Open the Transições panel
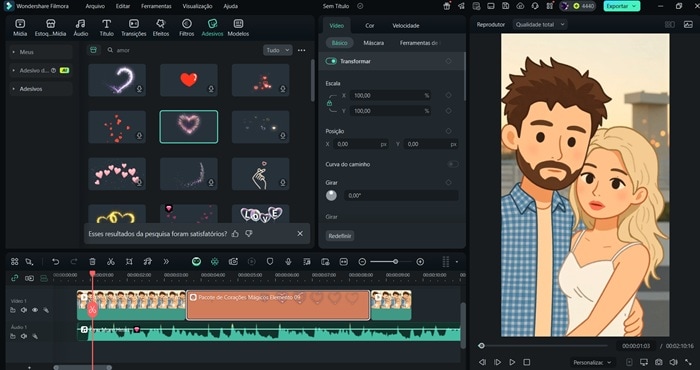Viewport: 700px width, 370px height. click(x=133, y=27)
